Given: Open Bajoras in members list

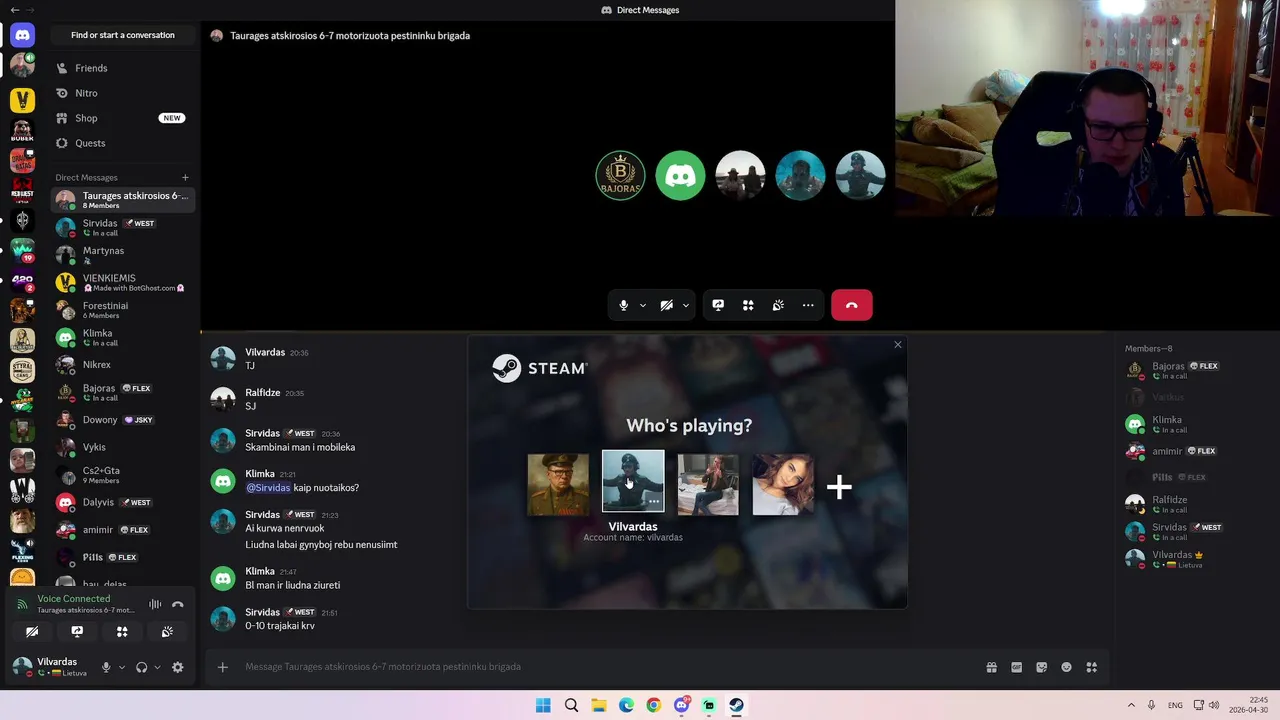Looking at the screenshot, I should (x=1196, y=370).
